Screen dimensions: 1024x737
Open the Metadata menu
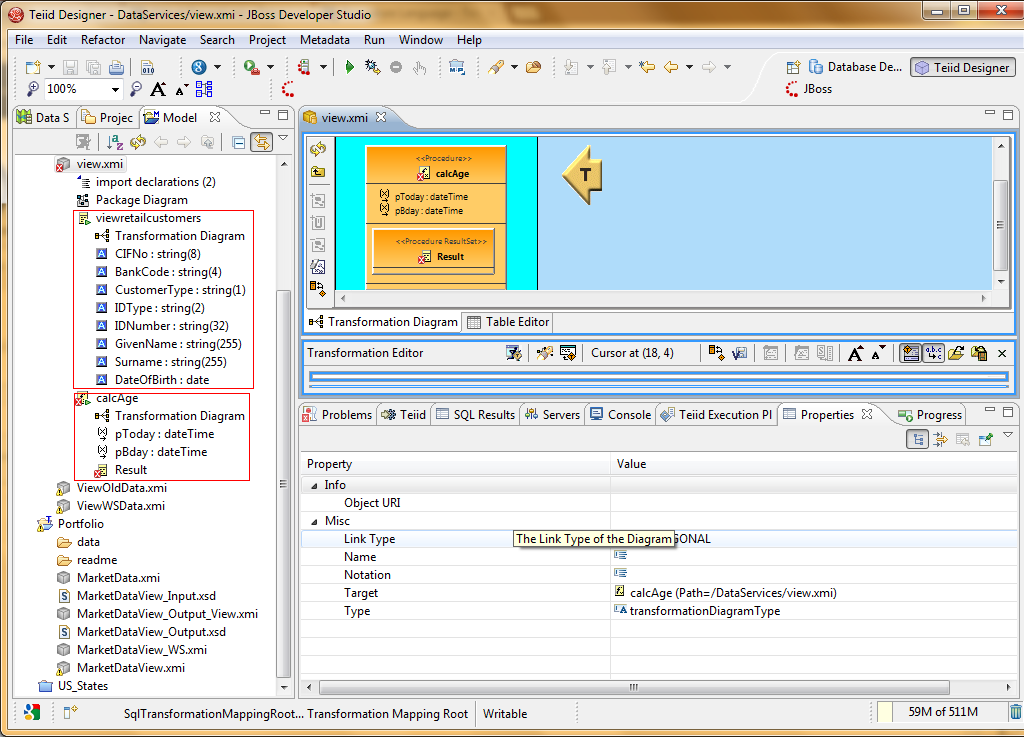pyautogui.click(x=324, y=40)
